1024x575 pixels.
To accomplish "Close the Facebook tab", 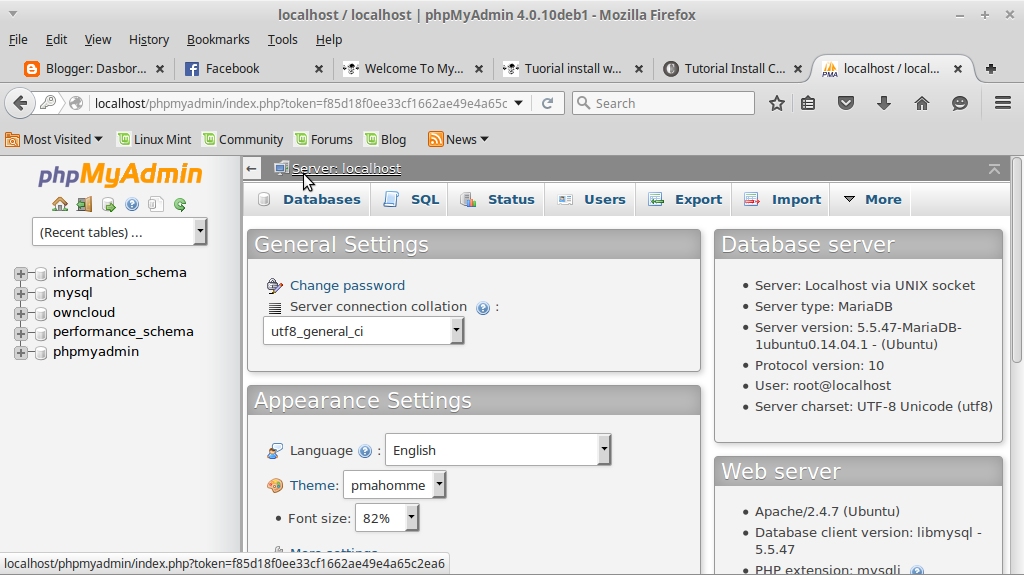I will coord(319,69).
